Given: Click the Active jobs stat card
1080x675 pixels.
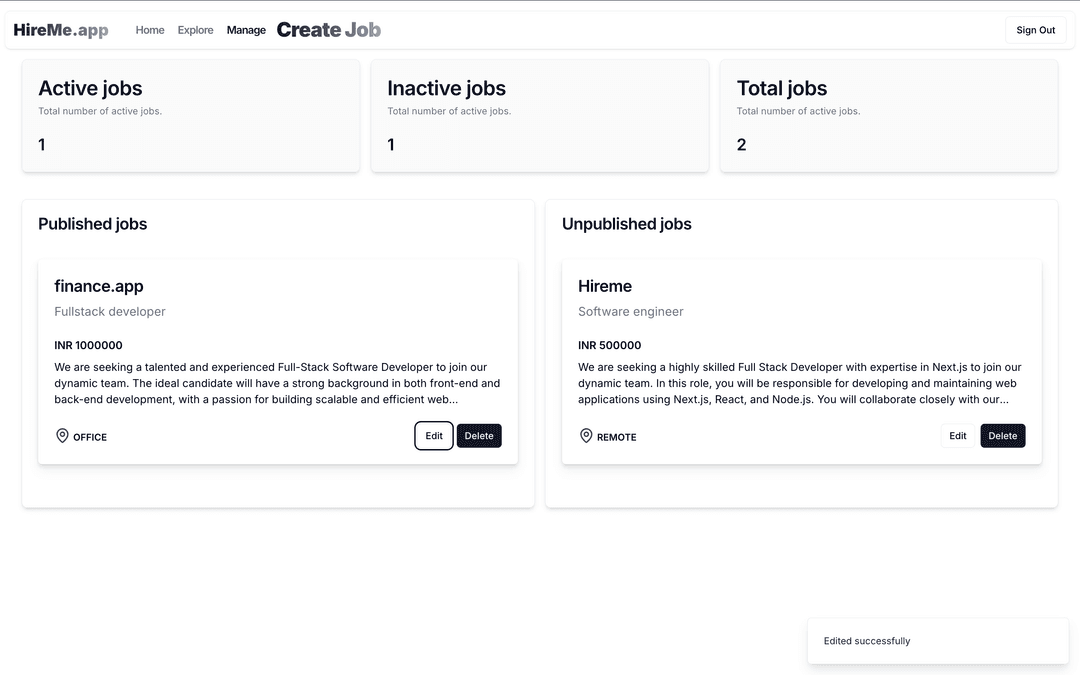Looking at the screenshot, I should pos(191,116).
